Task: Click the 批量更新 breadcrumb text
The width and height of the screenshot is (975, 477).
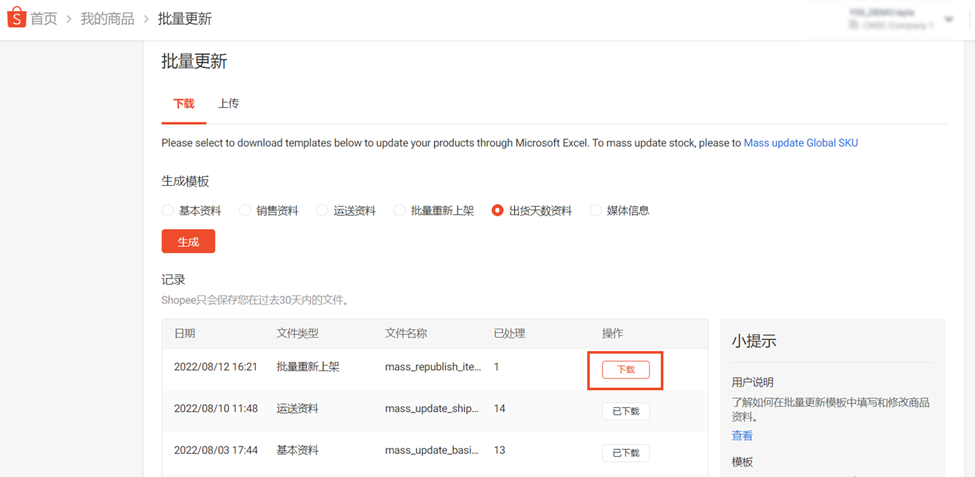Action: [x=185, y=19]
